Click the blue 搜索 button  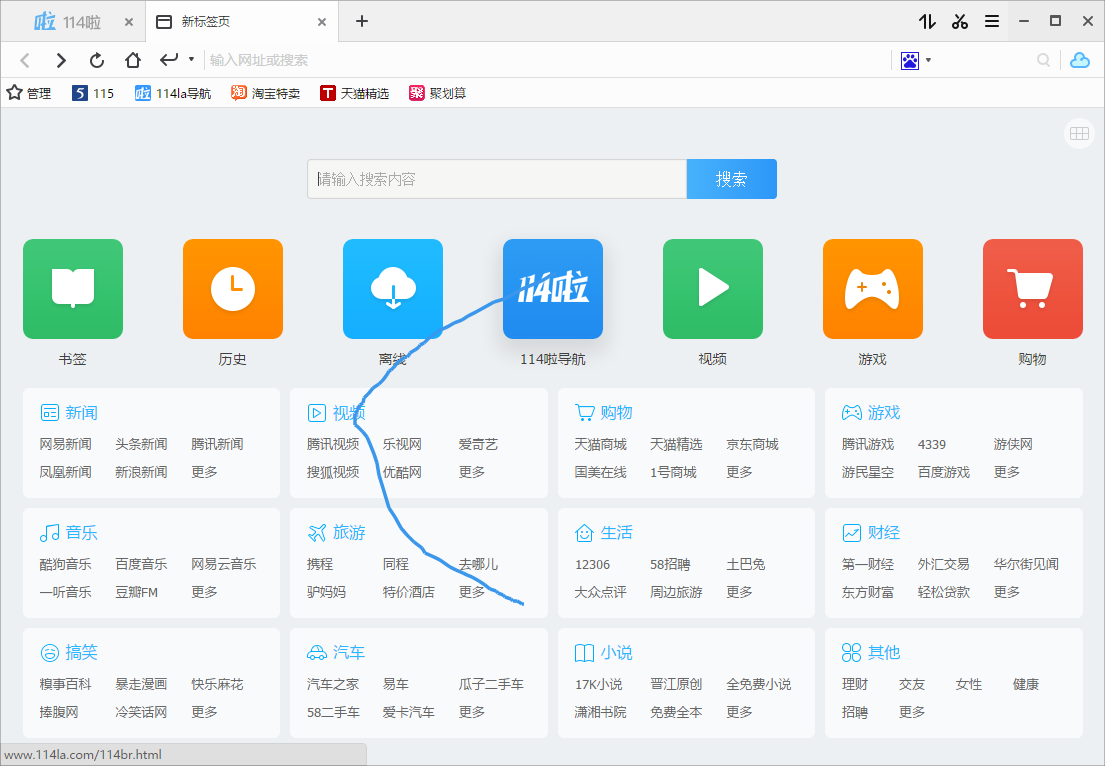tap(731, 179)
